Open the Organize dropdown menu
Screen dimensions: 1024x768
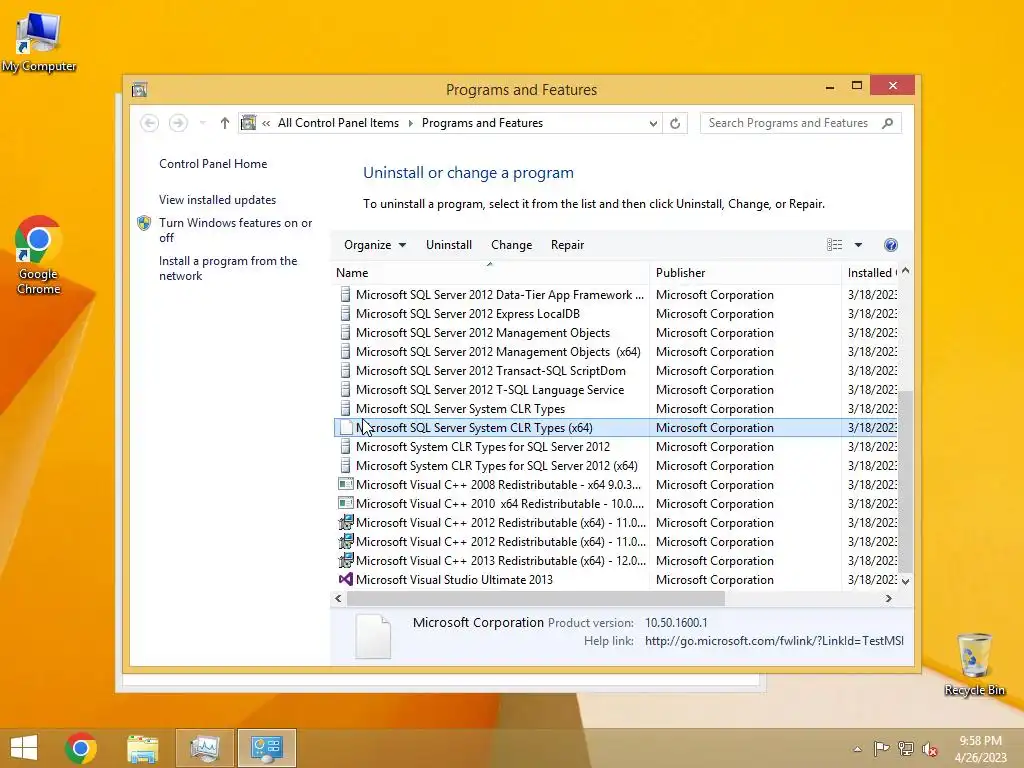(x=375, y=245)
